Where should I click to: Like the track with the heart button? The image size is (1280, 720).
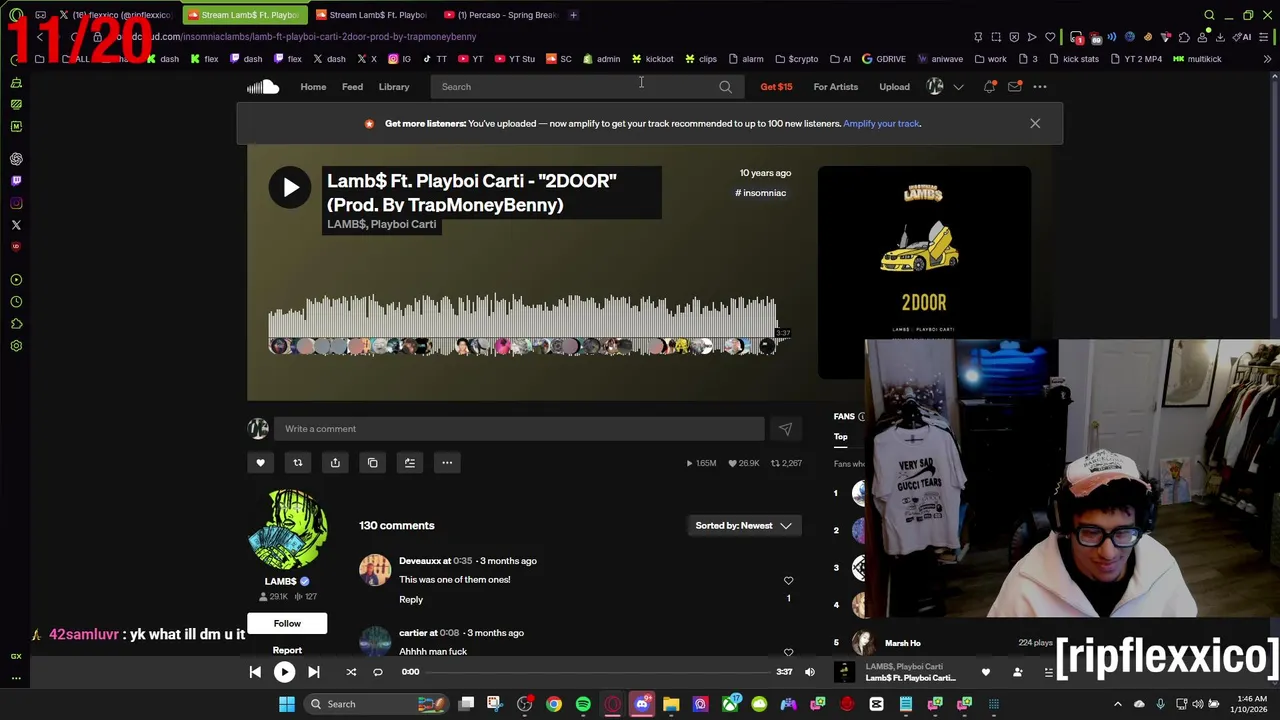coord(260,463)
